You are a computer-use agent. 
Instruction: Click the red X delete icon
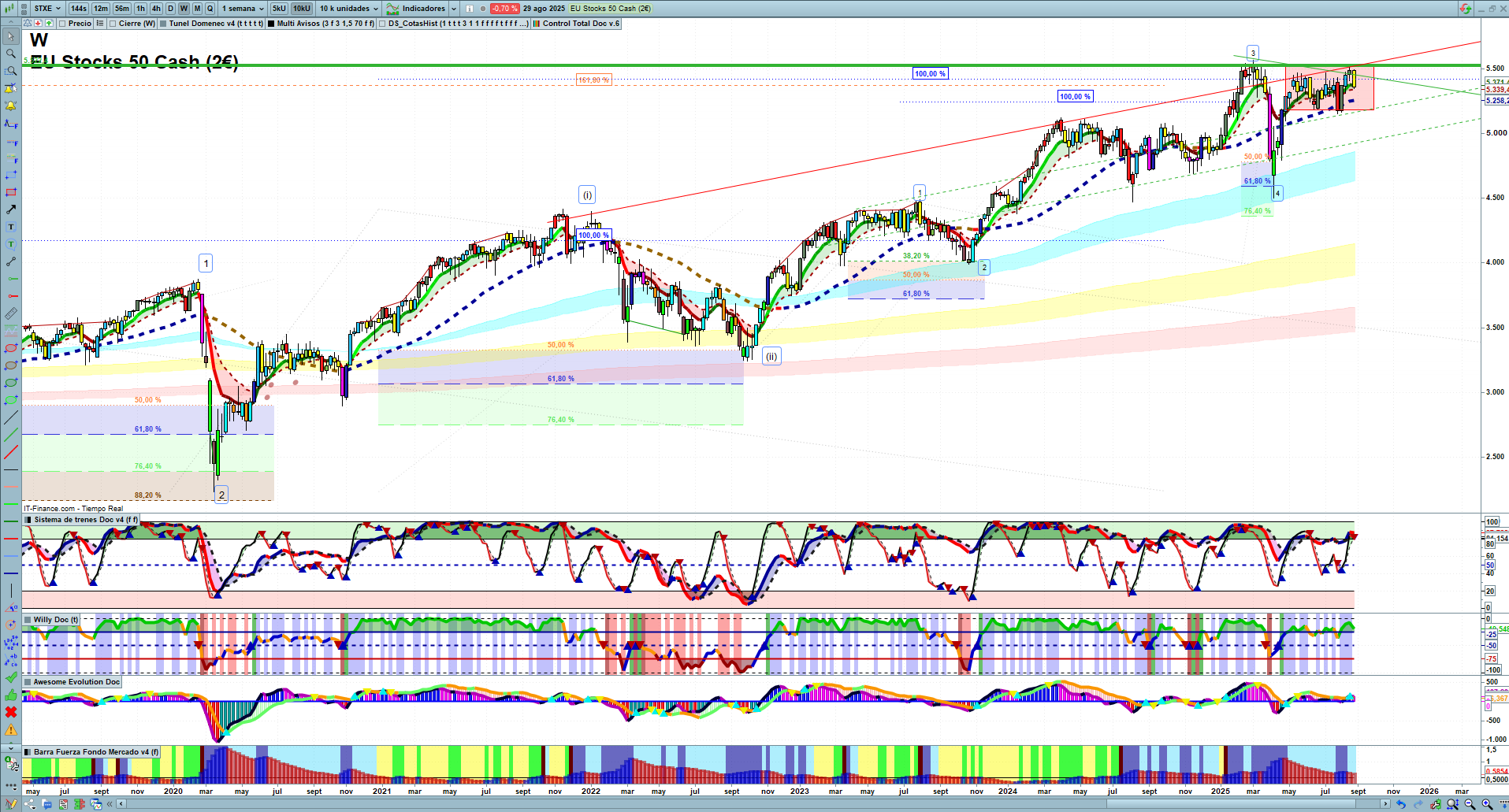coord(11,712)
